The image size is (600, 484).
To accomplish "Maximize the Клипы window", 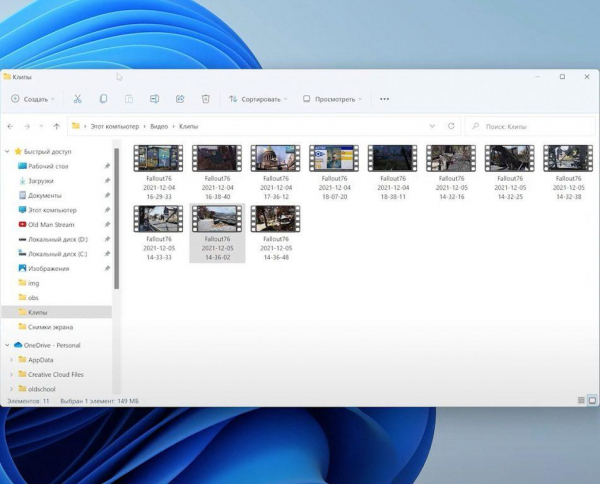I will click(562, 77).
